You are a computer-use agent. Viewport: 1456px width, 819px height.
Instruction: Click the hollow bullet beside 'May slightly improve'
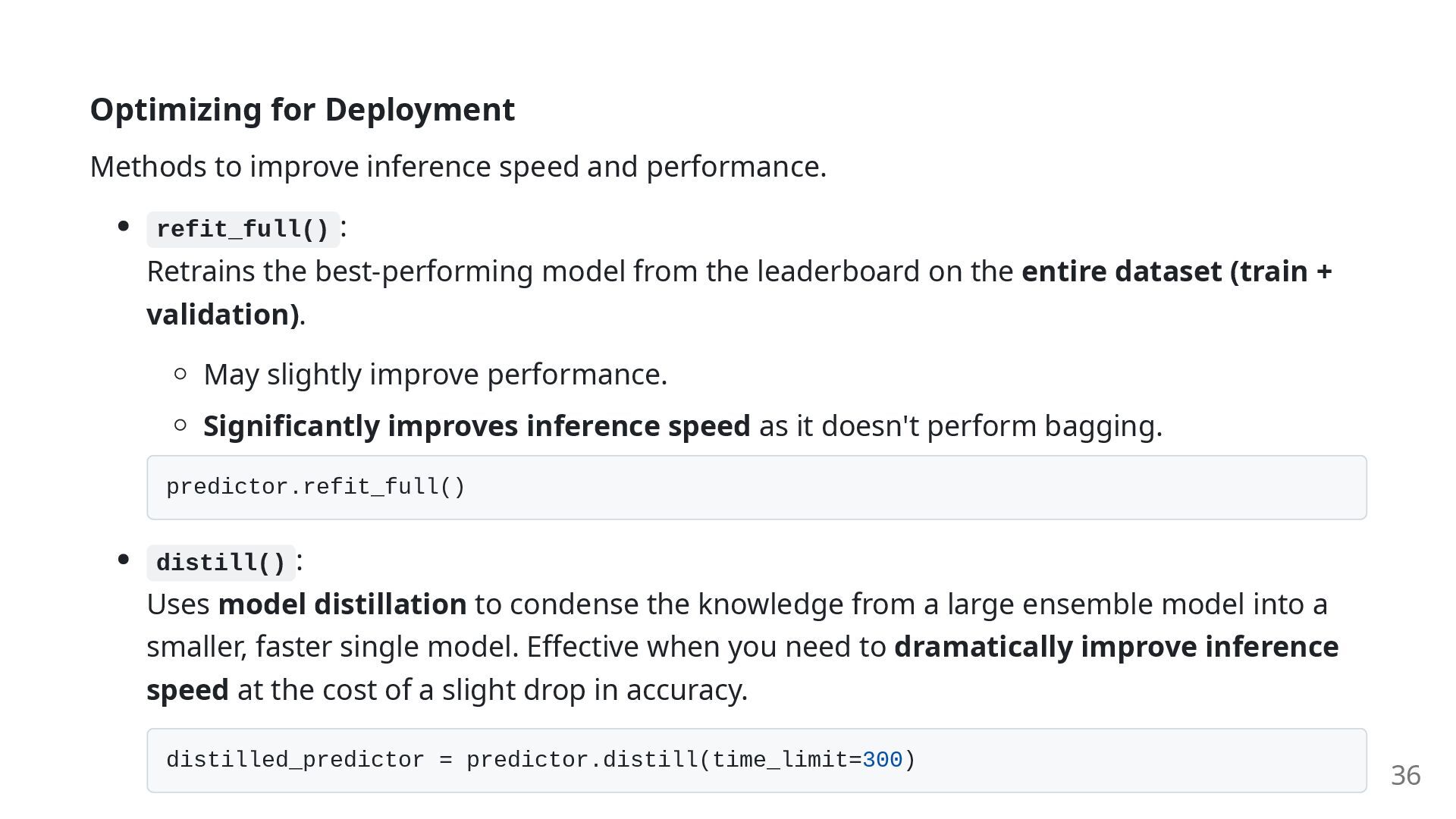click(x=180, y=373)
